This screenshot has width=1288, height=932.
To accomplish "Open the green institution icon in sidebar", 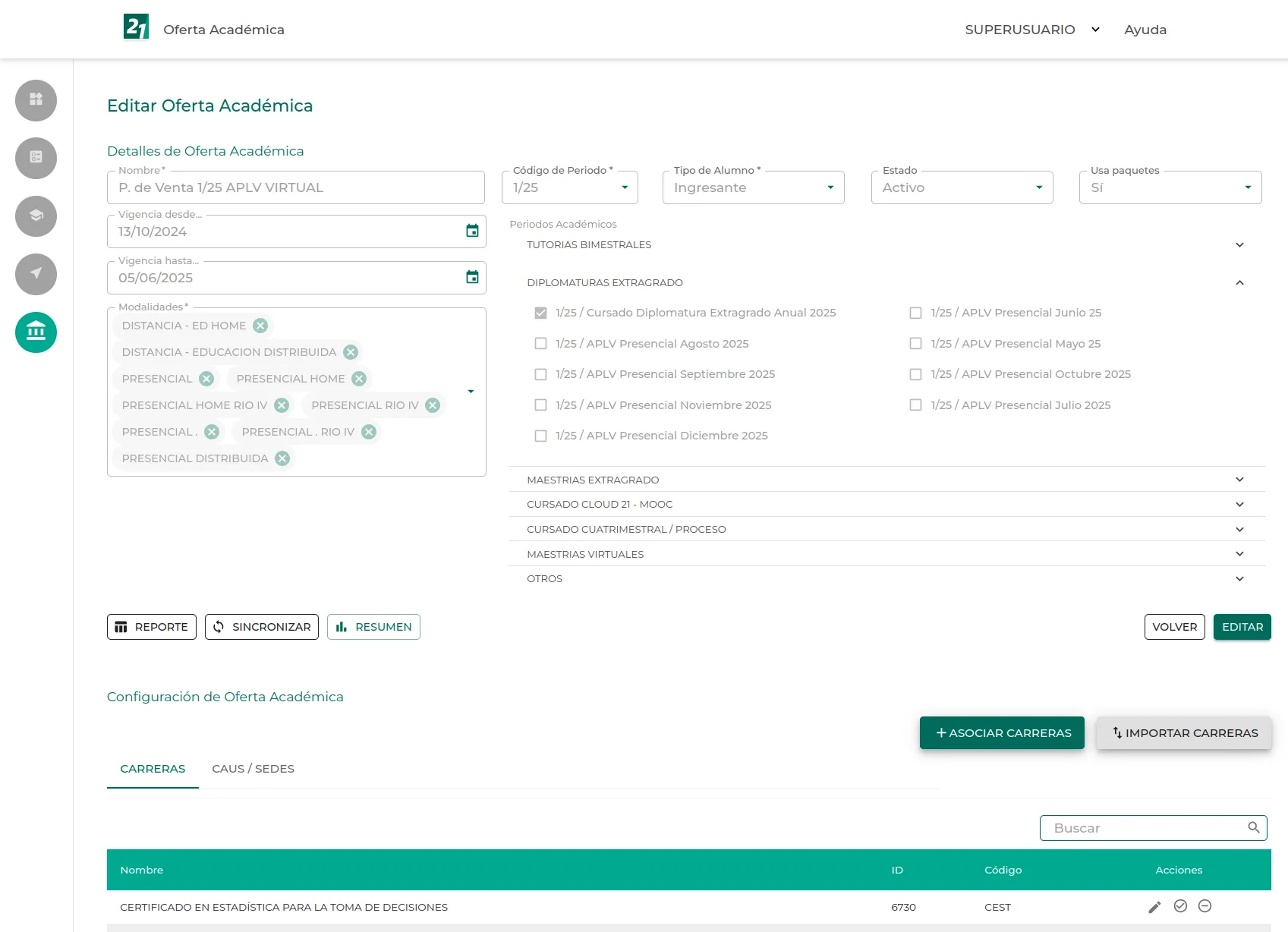I will (x=35, y=332).
